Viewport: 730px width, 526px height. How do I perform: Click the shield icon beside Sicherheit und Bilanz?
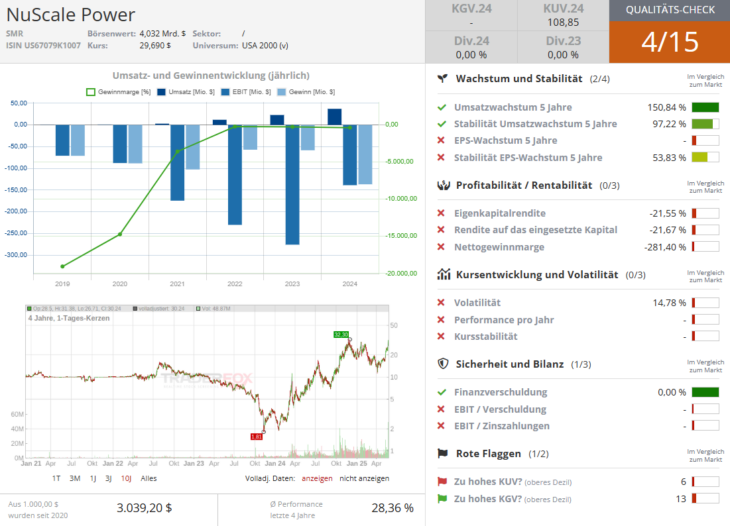(442, 364)
